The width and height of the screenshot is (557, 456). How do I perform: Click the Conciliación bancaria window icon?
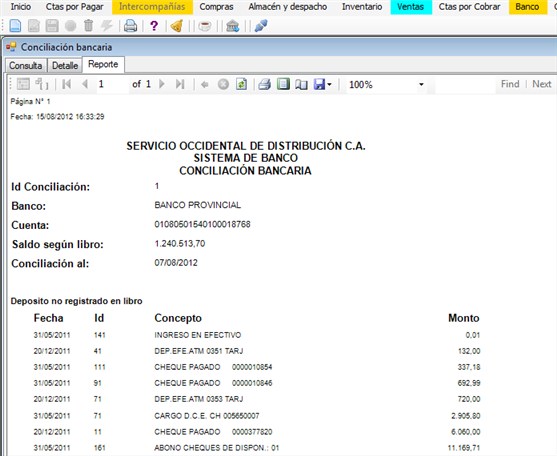(x=11, y=47)
